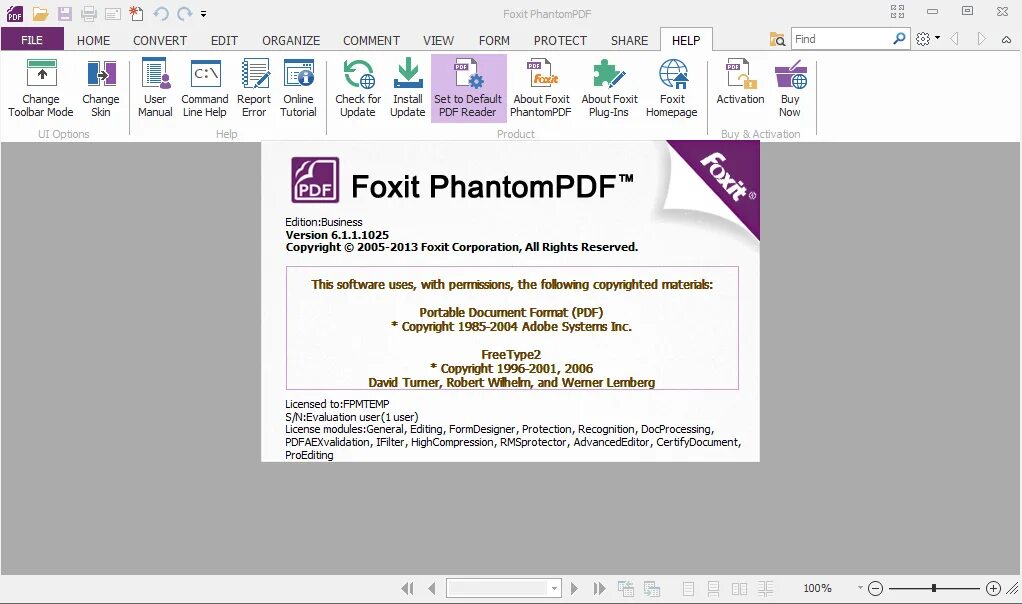
Task: Click the Foxit PDF logo in About box
Action: coord(315,180)
